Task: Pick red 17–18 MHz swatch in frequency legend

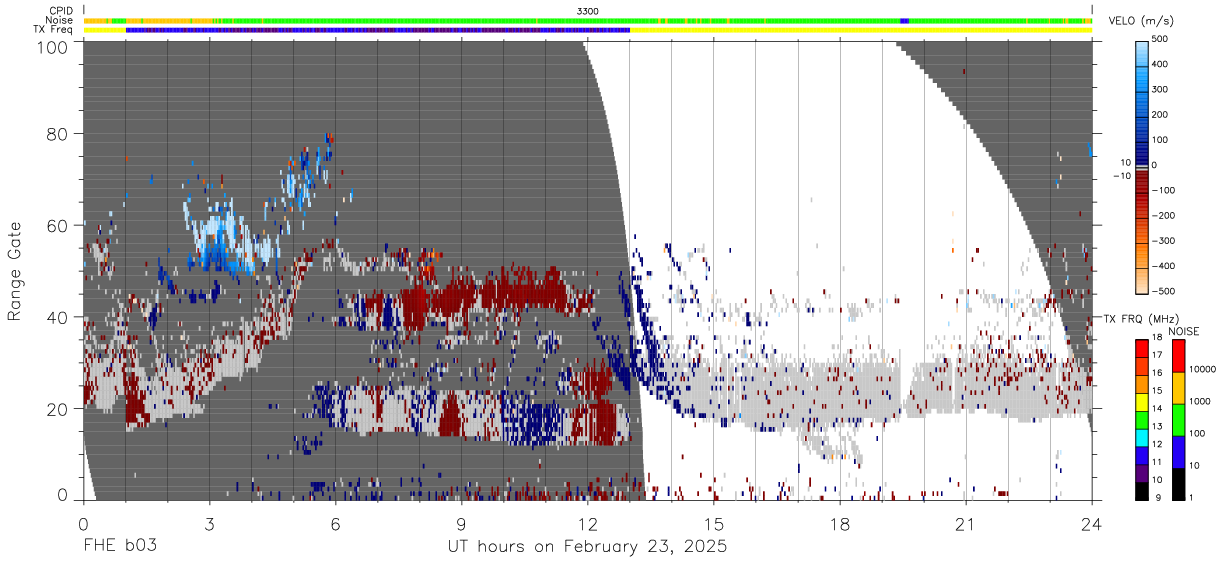Action: (x=1140, y=349)
